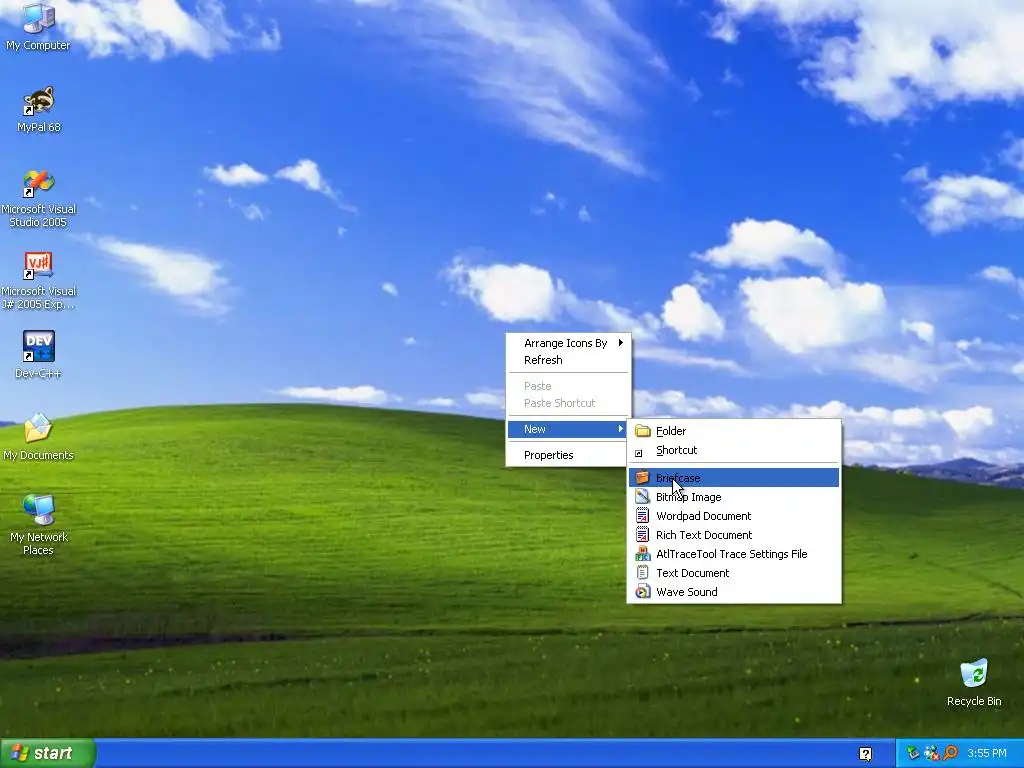The width and height of the screenshot is (1024, 768).
Task: Click the 3:55 PM taskbar clock
Action: pos(987,753)
